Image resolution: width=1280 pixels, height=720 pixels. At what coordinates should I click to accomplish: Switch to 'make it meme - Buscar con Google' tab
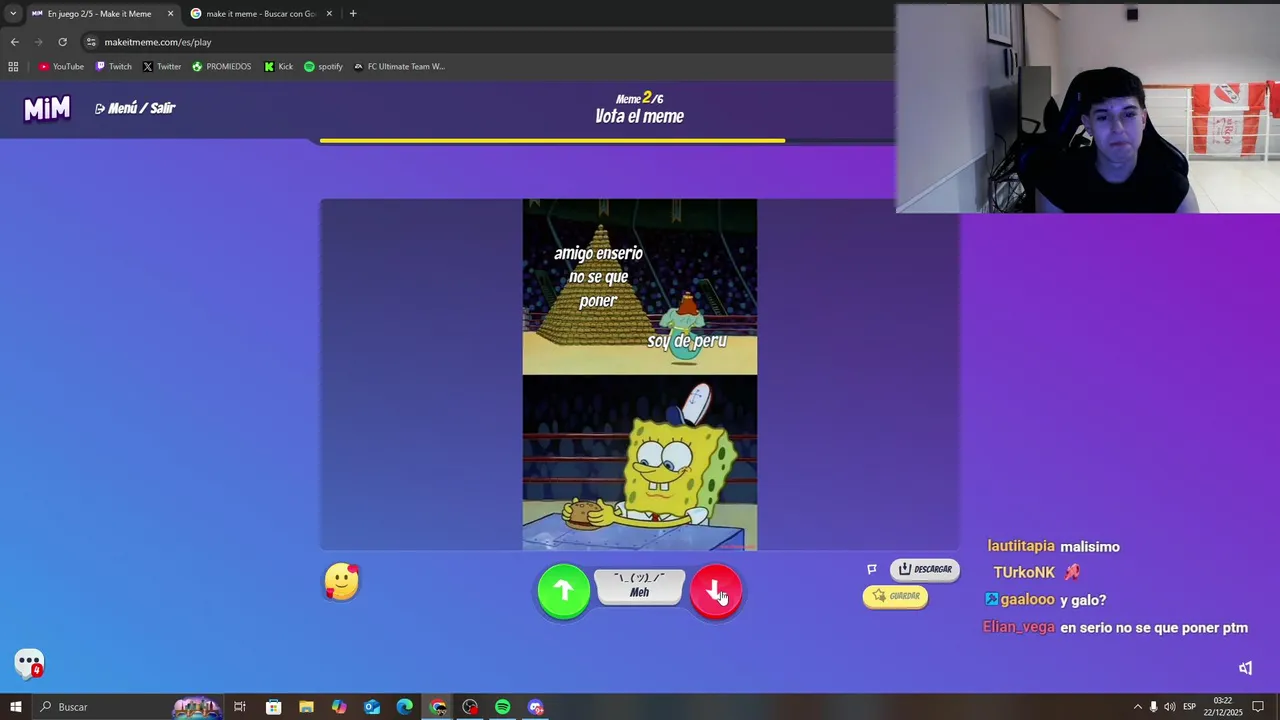click(x=259, y=14)
